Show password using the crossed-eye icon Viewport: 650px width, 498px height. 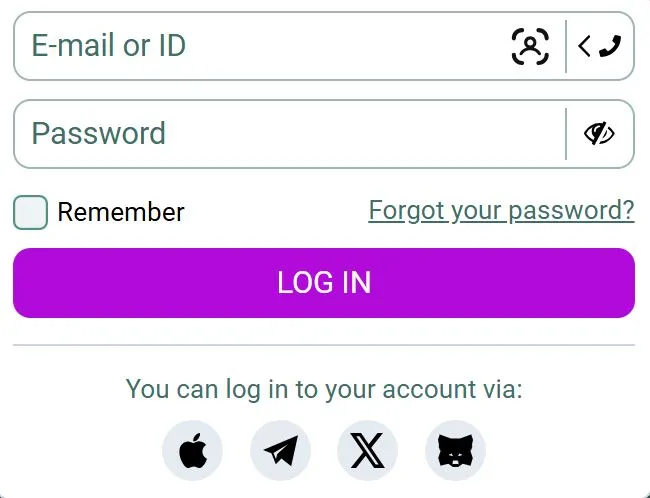(x=599, y=134)
